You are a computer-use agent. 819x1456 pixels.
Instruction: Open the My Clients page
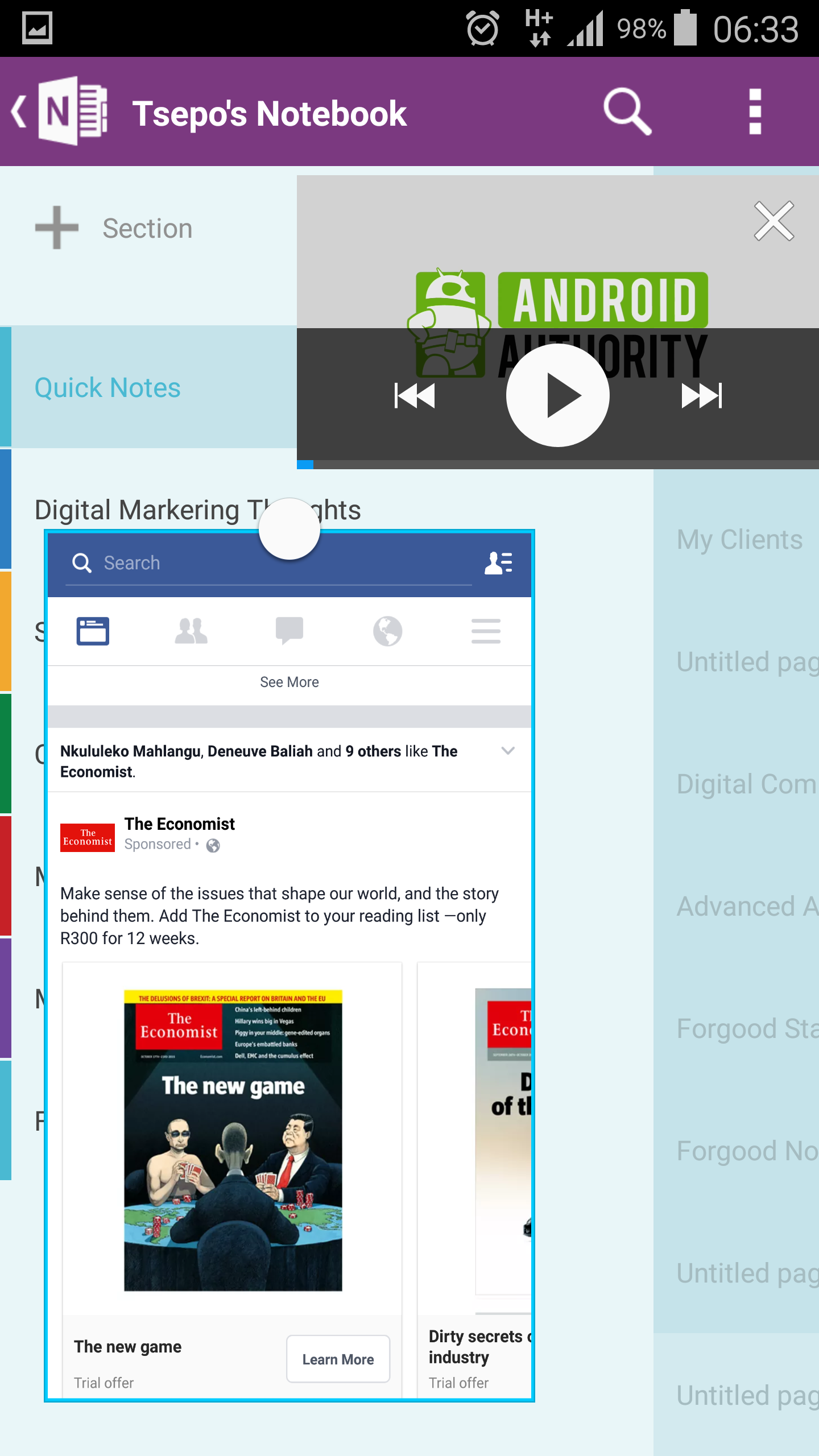coord(739,539)
